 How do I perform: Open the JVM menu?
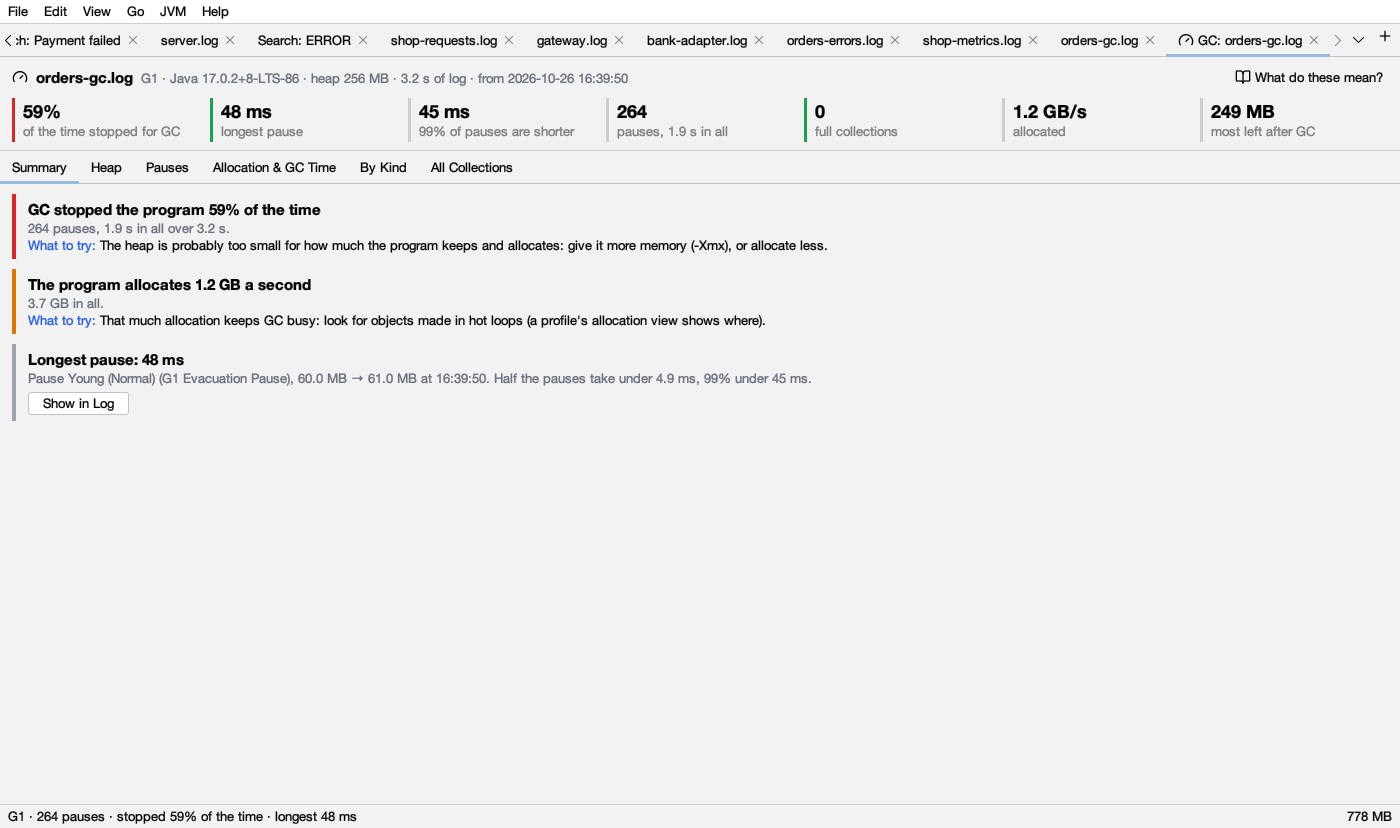pos(173,11)
